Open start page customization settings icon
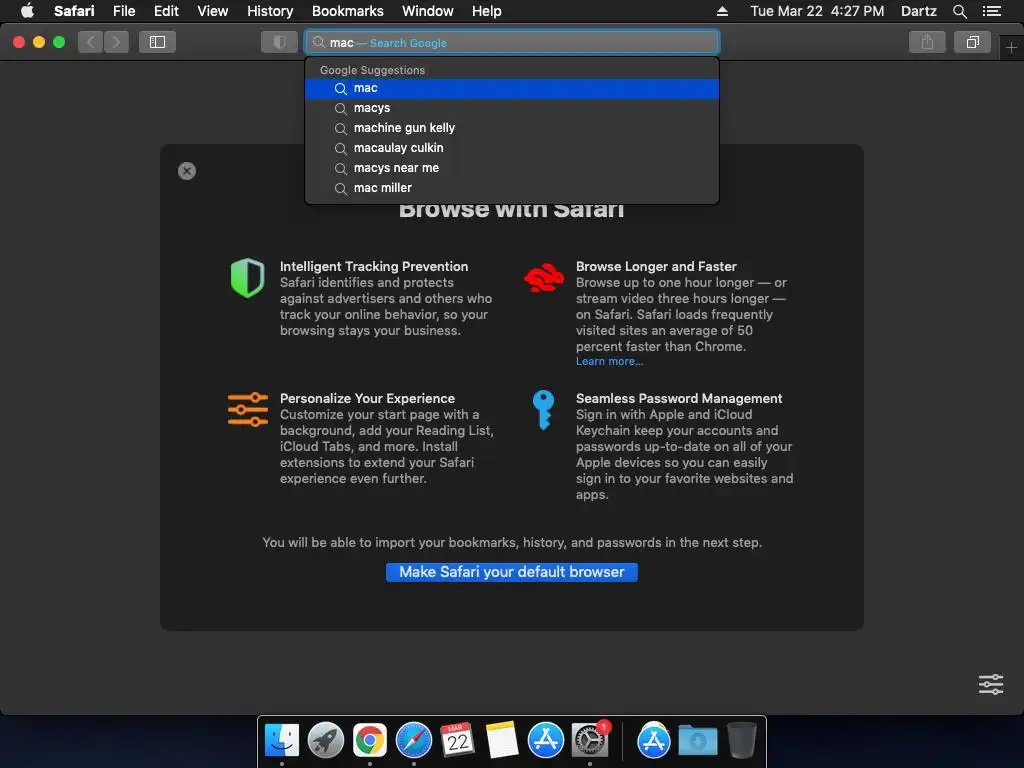 pos(991,684)
